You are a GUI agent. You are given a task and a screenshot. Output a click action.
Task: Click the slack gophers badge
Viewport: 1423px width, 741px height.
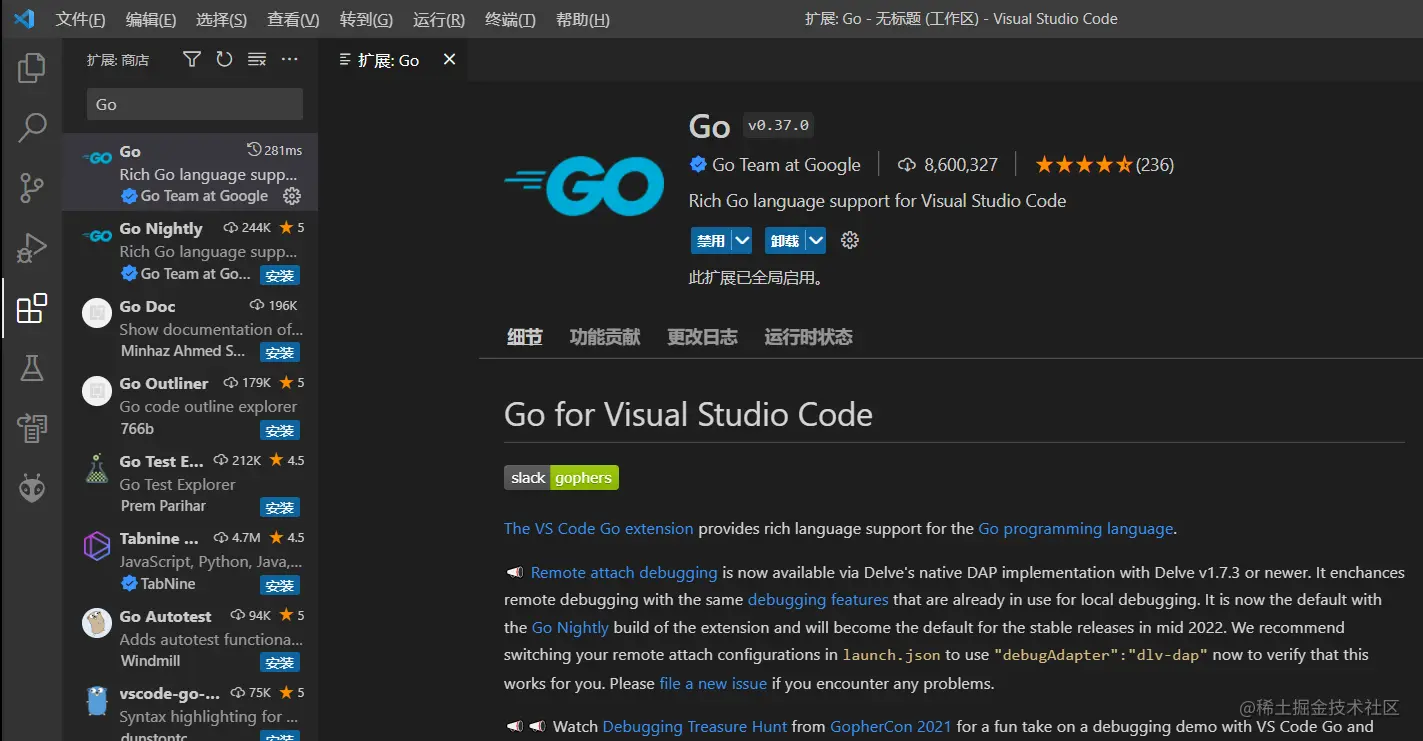point(561,478)
